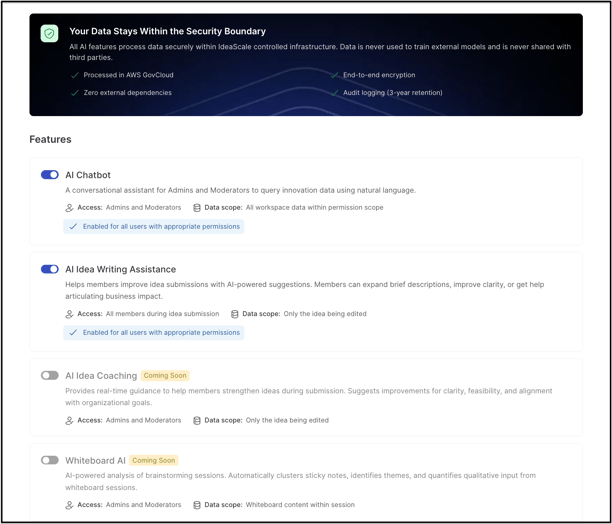The image size is (612, 524).
Task: Disable the AI Chatbot toggle
Action: pos(50,175)
